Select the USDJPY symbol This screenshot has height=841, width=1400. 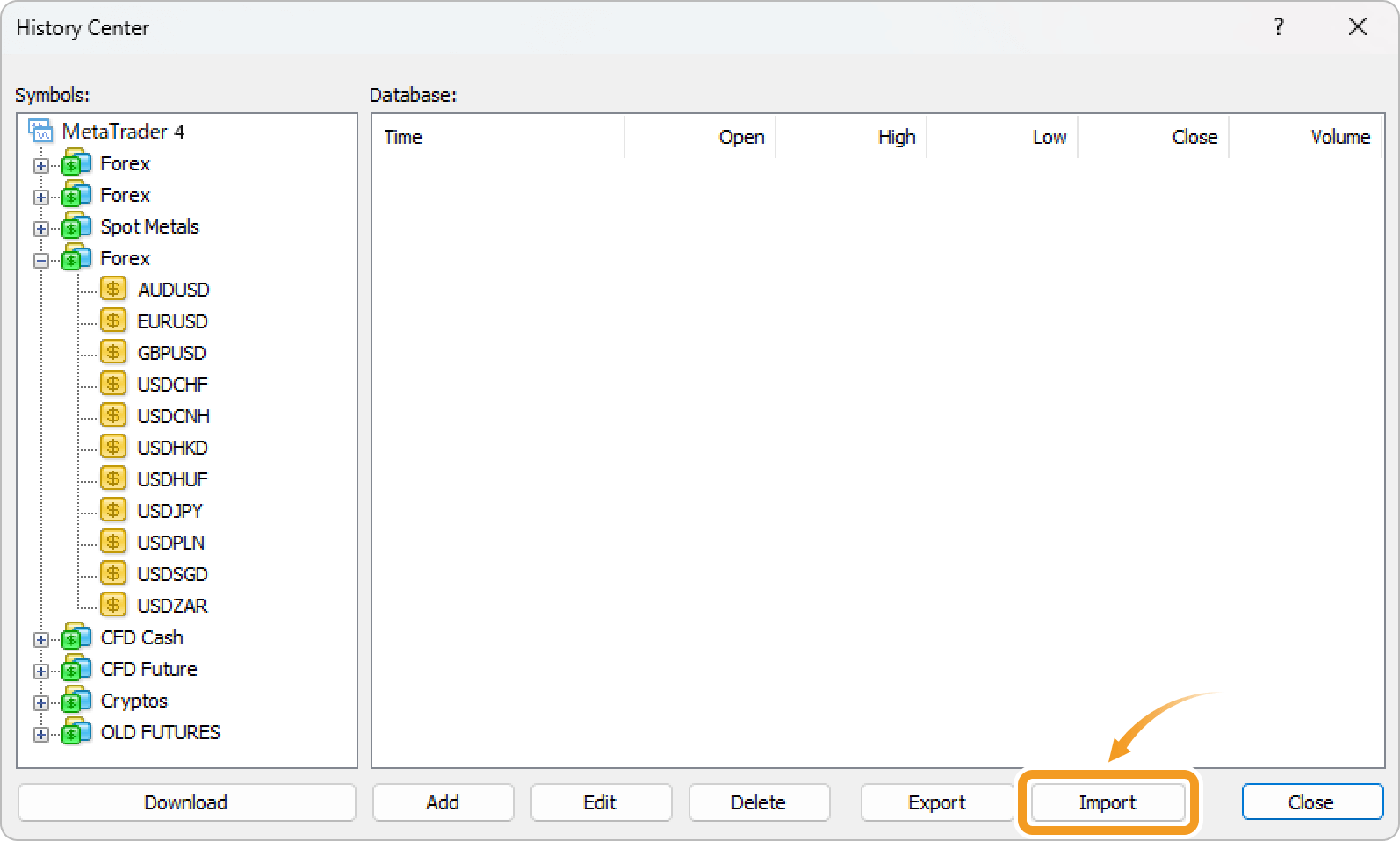pyautogui.click(x=170, y=511)
